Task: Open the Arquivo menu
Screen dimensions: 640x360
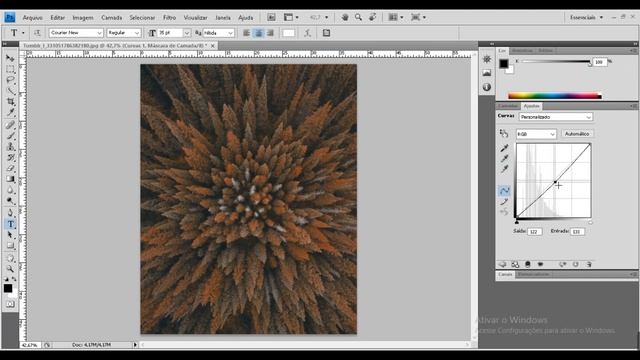Action: click(x=33, y=18)
